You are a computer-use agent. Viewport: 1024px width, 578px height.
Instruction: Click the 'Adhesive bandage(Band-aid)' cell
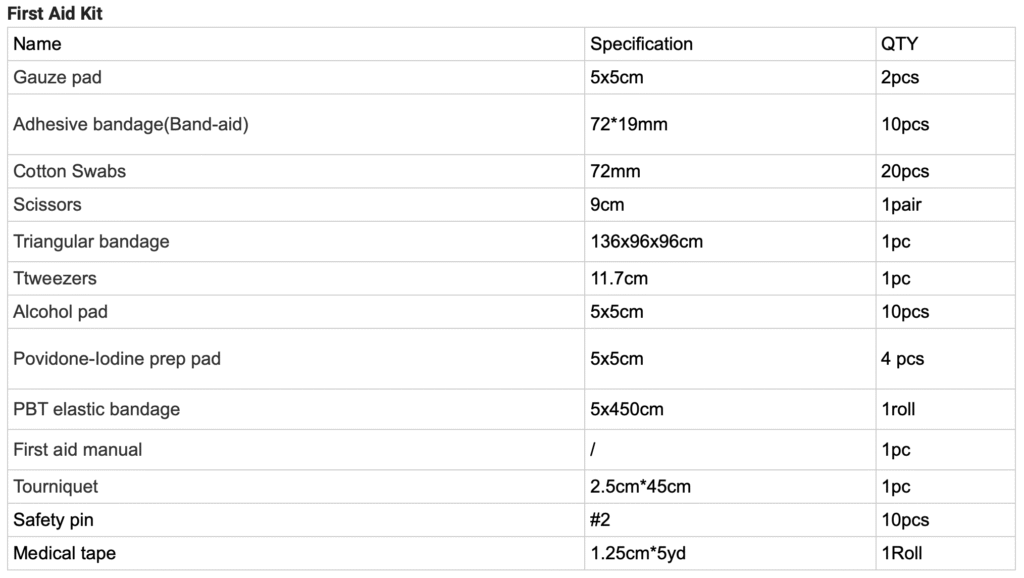pyautogui.click(x=130, y=124)
